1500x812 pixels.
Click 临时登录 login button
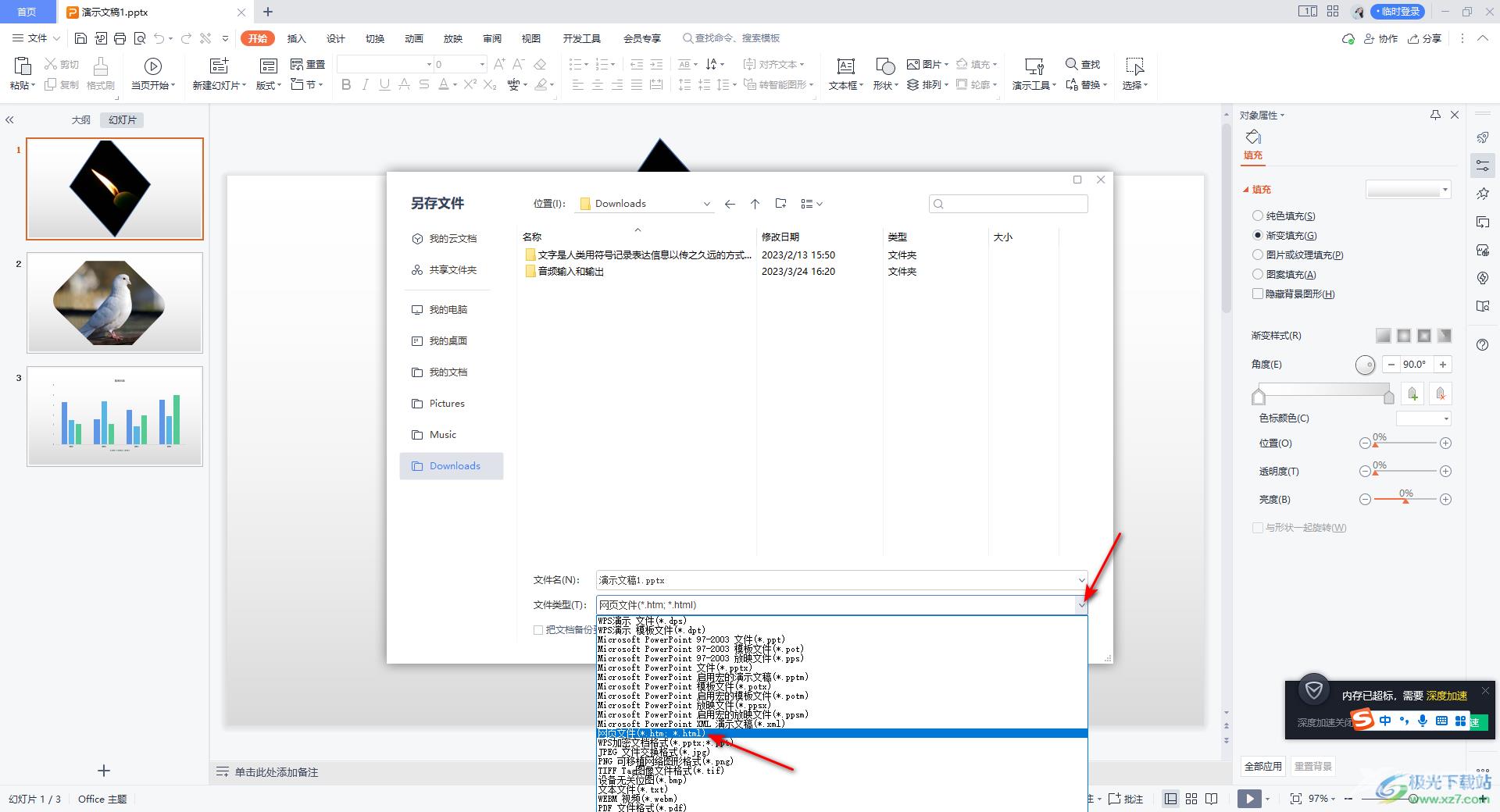(1397, 12)
